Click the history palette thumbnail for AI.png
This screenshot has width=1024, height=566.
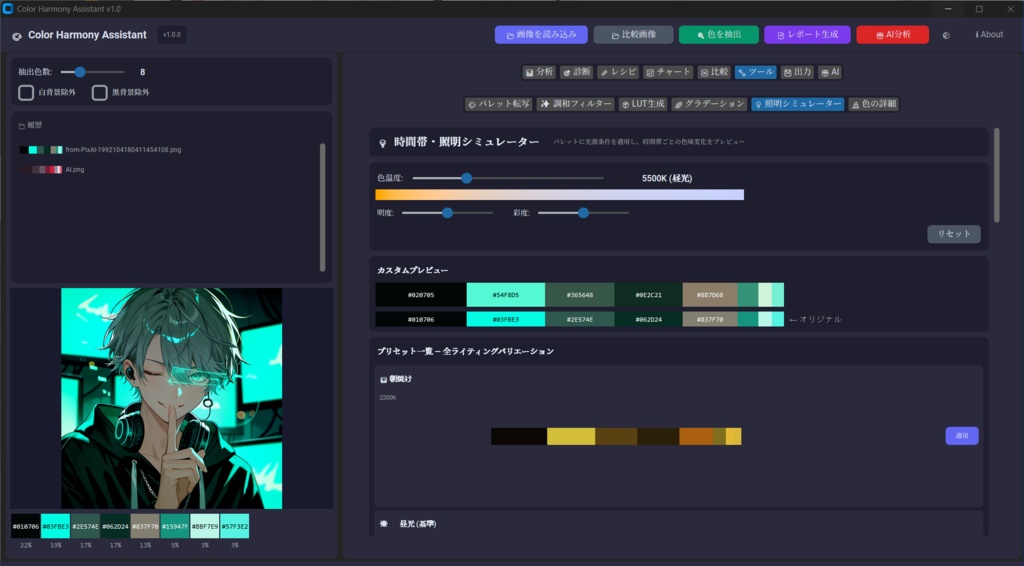pos(40,169)
